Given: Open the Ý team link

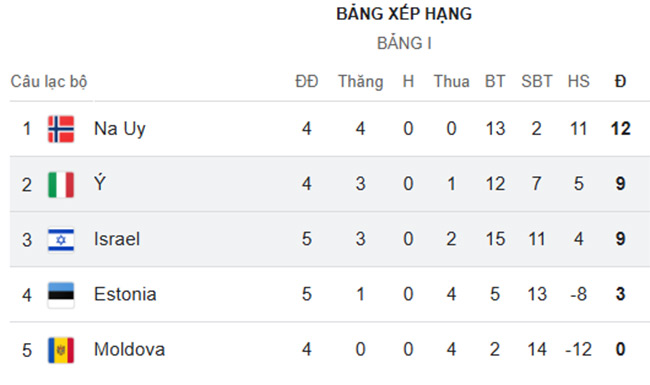Looking at the screenshot, I should (100, 182).
